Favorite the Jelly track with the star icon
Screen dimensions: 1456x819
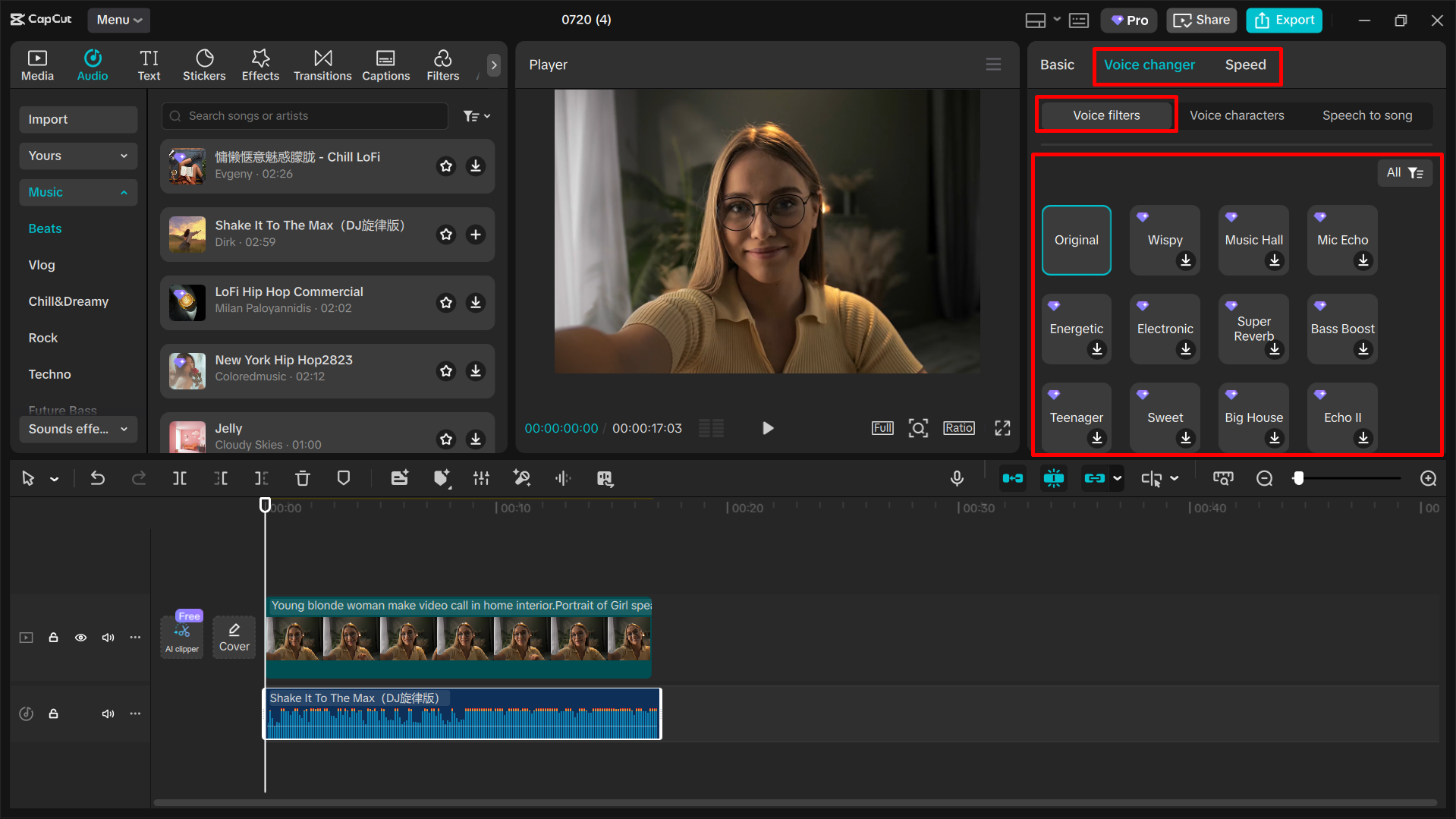[x=445, y=439]
